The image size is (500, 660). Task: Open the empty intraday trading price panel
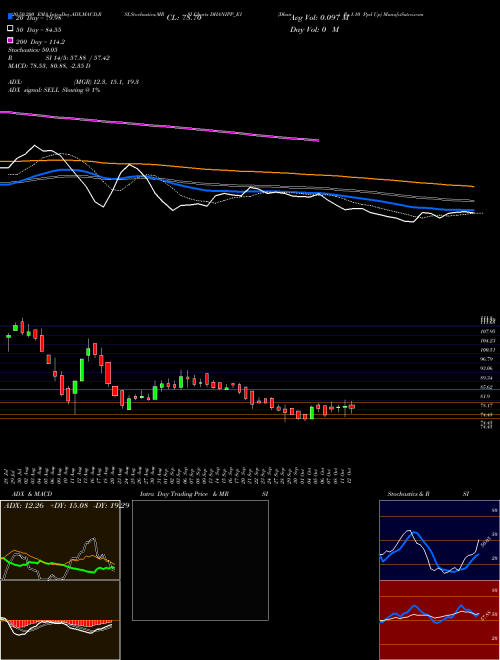click(x=200, y=560)
